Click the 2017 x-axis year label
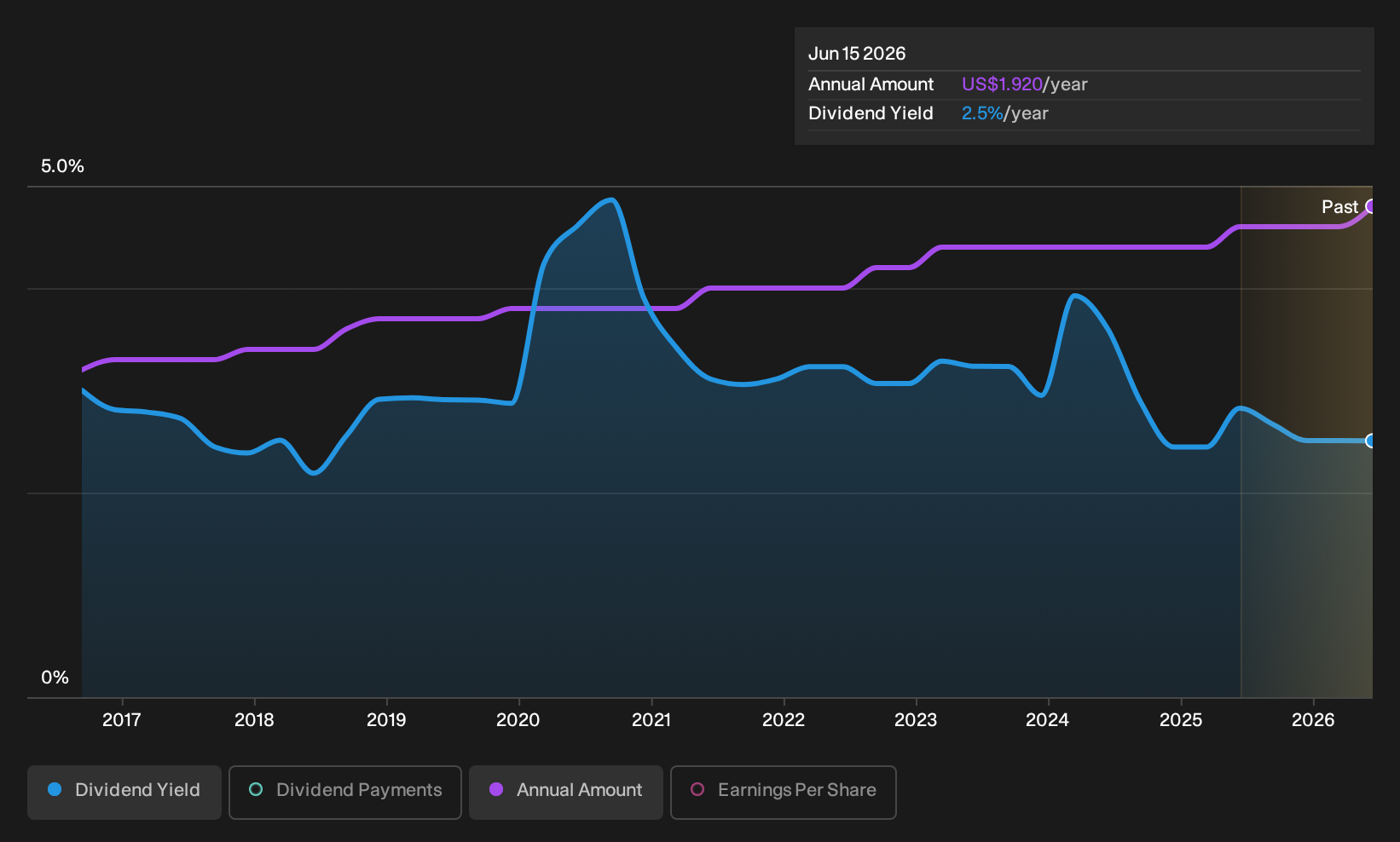This screenshot has width=1400, height=842. [122, 720]
